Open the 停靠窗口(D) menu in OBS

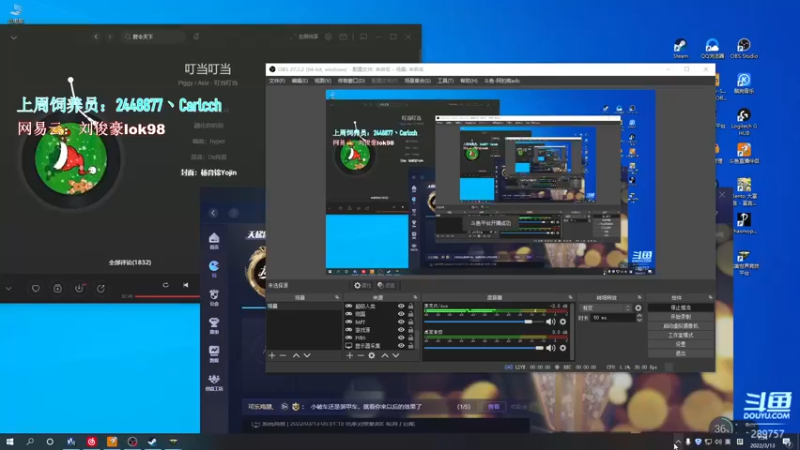click(351, 81)
